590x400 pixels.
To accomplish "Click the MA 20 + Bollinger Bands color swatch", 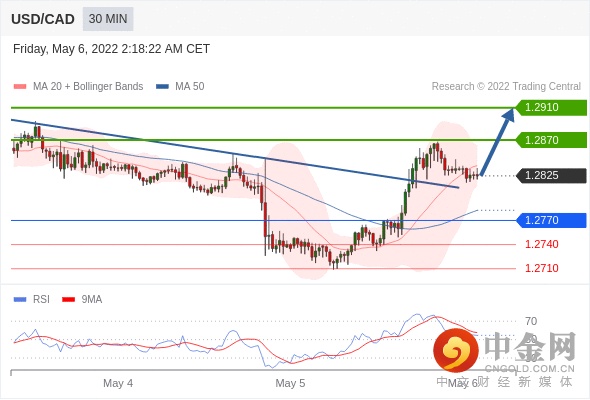I will pyautogui.click(x=20, y=87).
